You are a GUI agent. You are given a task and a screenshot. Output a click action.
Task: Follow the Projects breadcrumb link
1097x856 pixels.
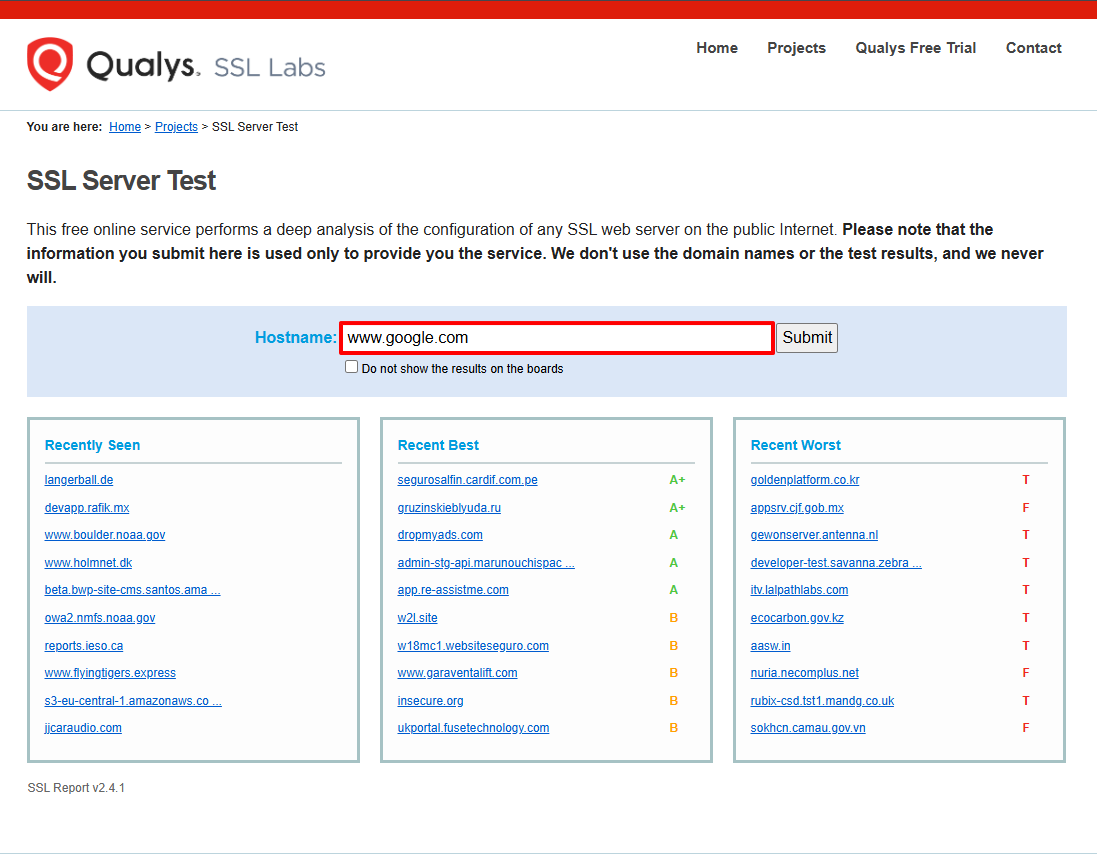tap(176, 127)
